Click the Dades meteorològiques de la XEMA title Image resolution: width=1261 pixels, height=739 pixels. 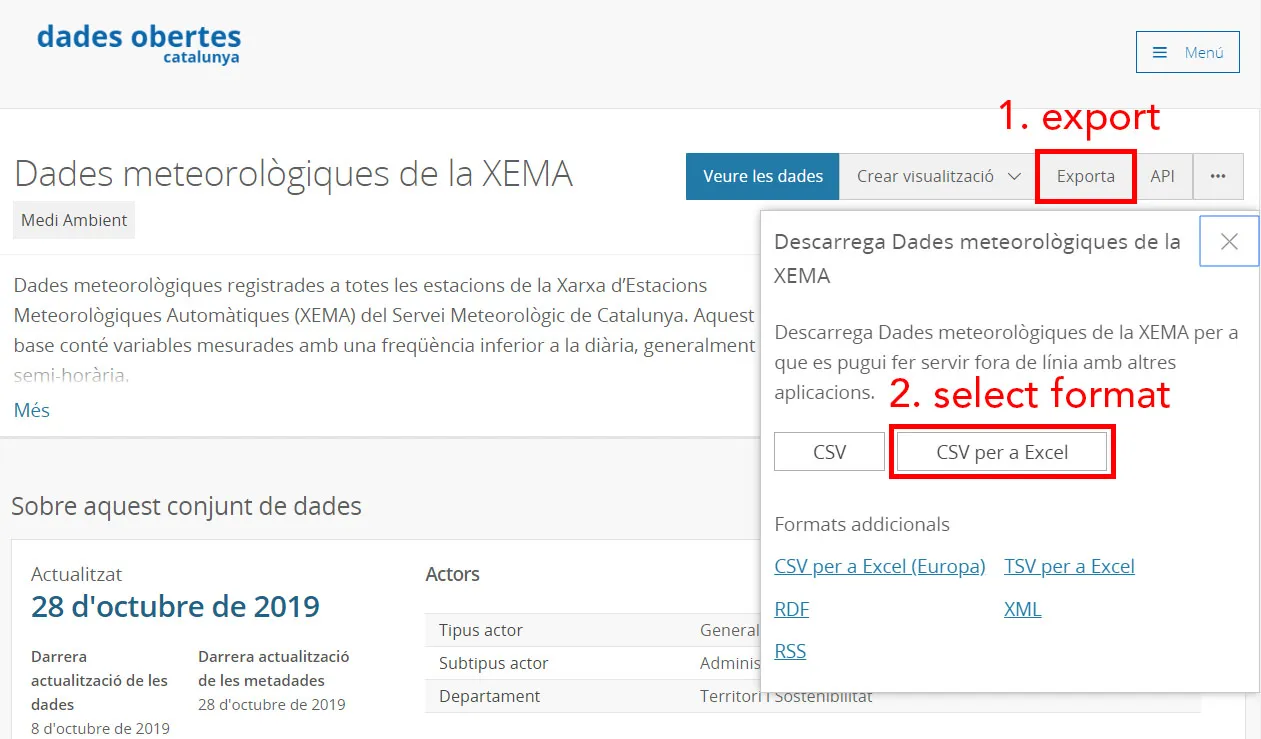pyautogui.click(x=293, y=174)
